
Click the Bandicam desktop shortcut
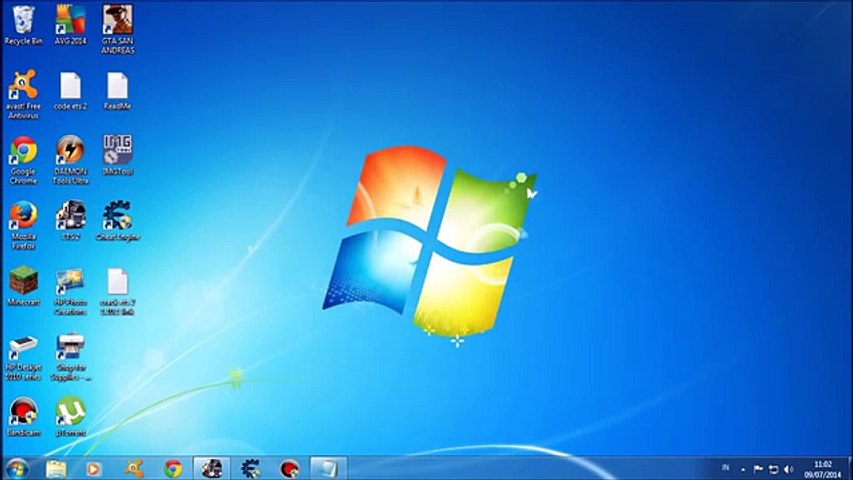(x=23, y=417)
